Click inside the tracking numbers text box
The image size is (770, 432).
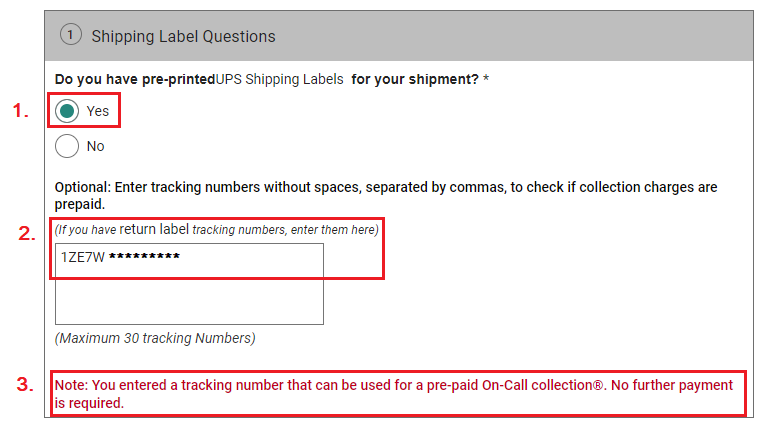click(189, 295)
